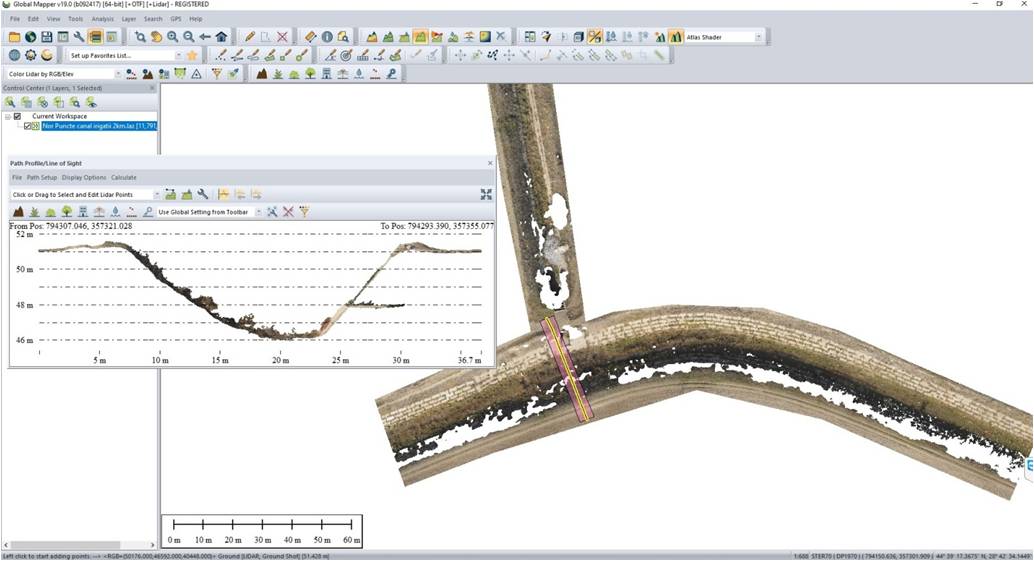Select the Measure ruler tool

[310, 37]
